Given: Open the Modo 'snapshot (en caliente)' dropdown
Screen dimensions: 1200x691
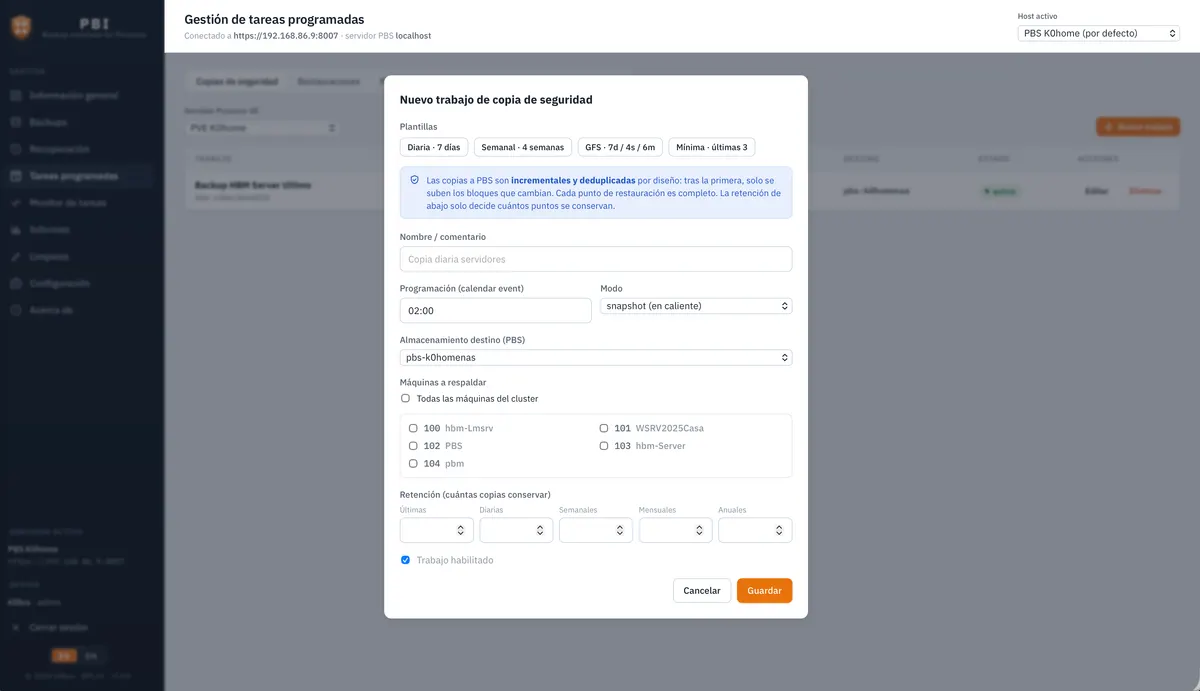Looking at the screenshot, I should pyautogui.click(x=696, y=306).
